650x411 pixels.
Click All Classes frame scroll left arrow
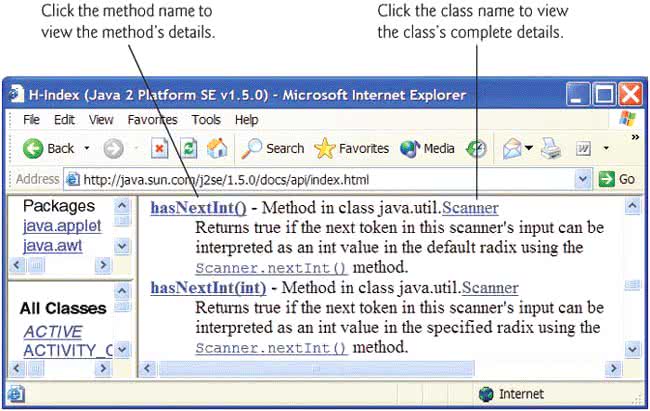tap(17, 368)
